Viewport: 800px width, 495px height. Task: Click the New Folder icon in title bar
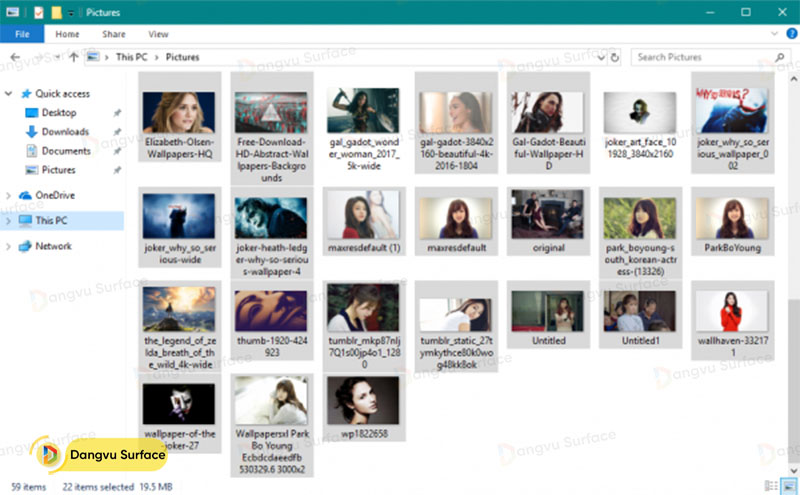(58, 12)
